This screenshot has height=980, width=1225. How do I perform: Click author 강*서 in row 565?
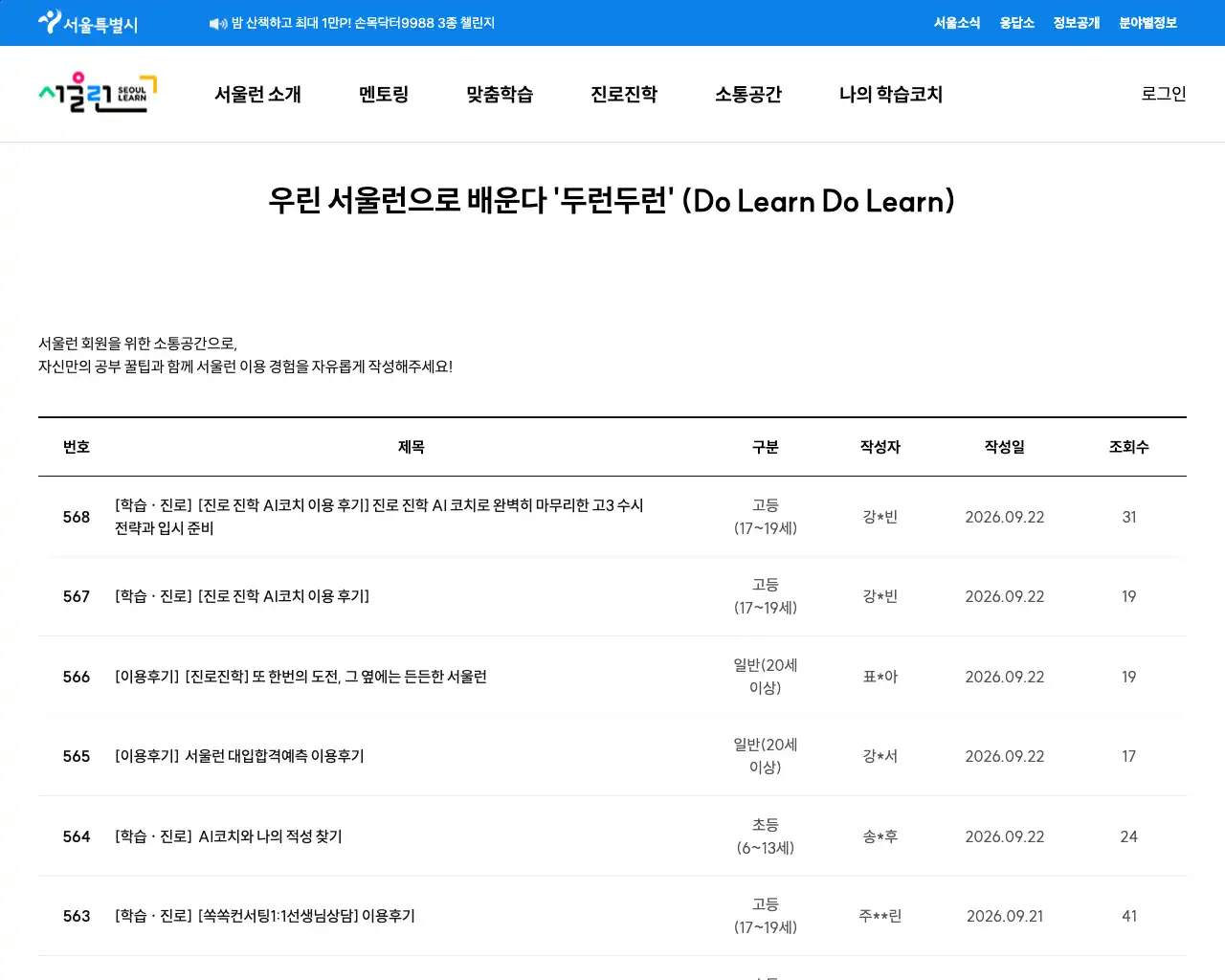click(880, 756)
